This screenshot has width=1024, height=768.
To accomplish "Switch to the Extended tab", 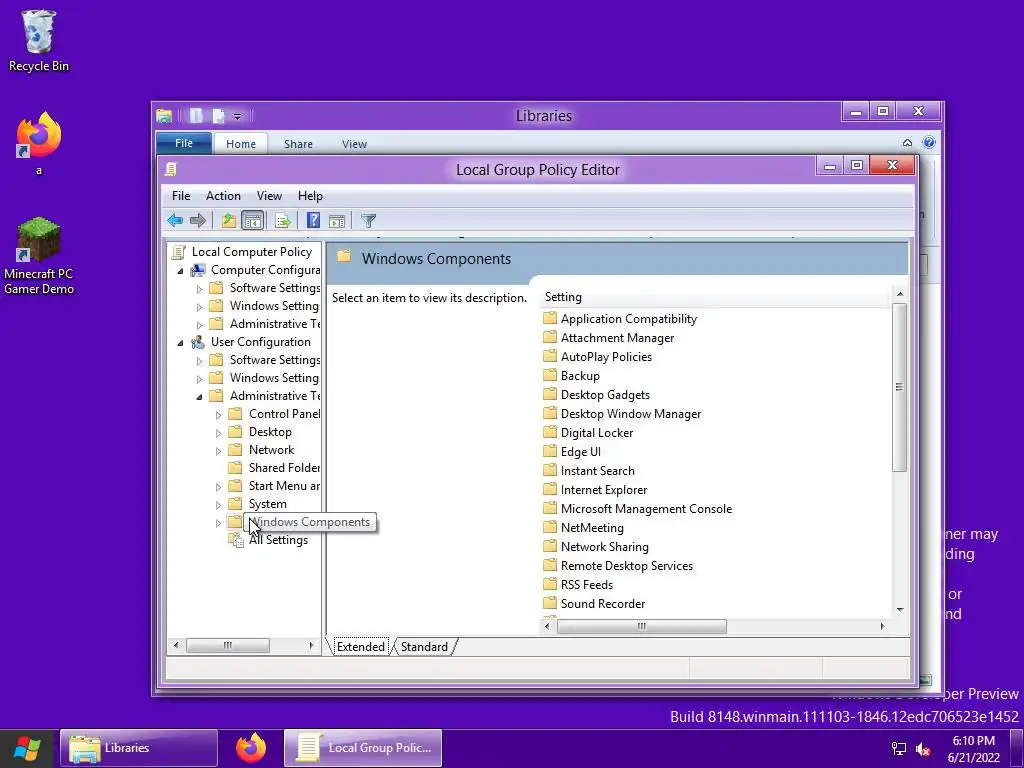I will (360, 647).
